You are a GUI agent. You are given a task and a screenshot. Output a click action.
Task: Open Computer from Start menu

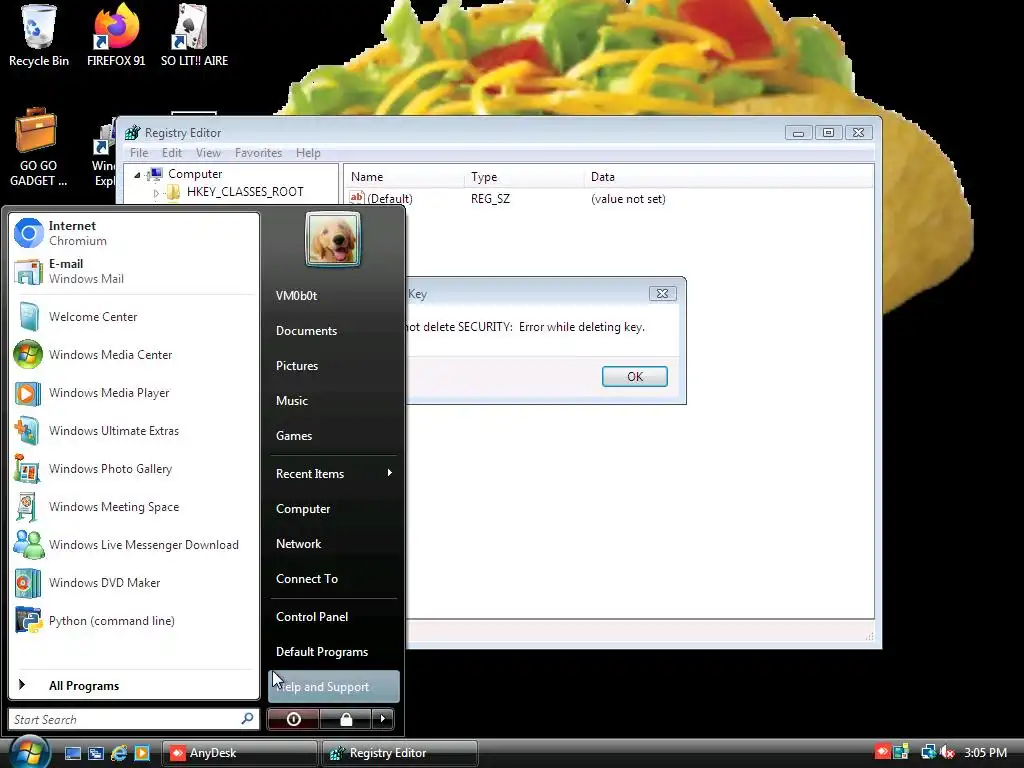pyautogui.click(x=333, y=509)
